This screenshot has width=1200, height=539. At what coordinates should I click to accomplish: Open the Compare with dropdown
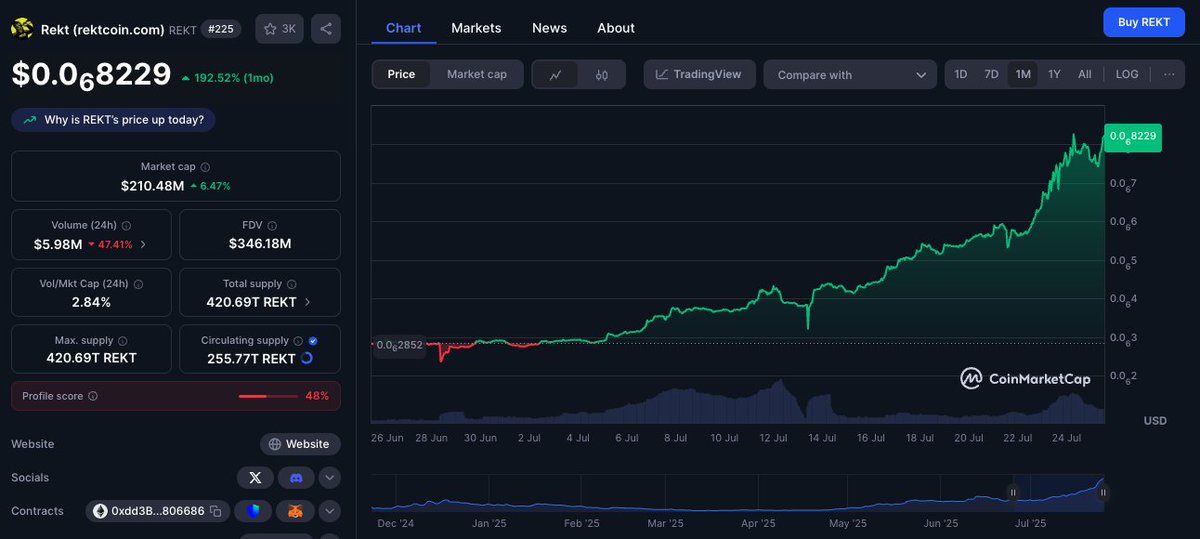click(850, 75)
